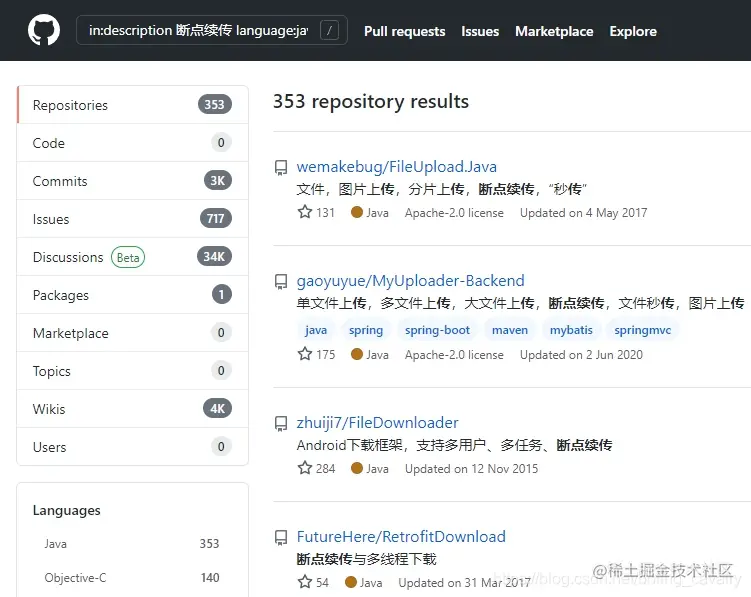Click the spring topic tag
This screenshot has height=597, width=751.
click(x=366, y=330)
